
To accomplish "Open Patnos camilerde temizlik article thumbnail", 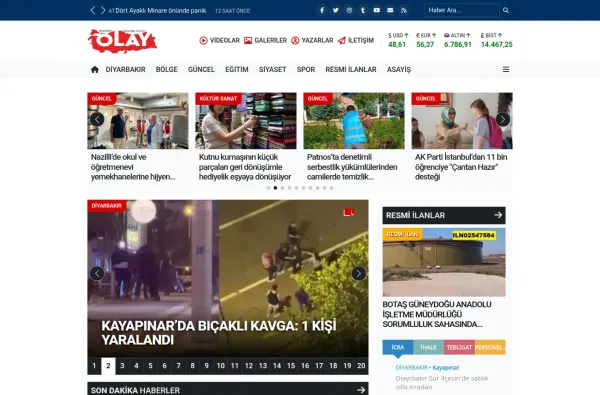I will point(354,121).
